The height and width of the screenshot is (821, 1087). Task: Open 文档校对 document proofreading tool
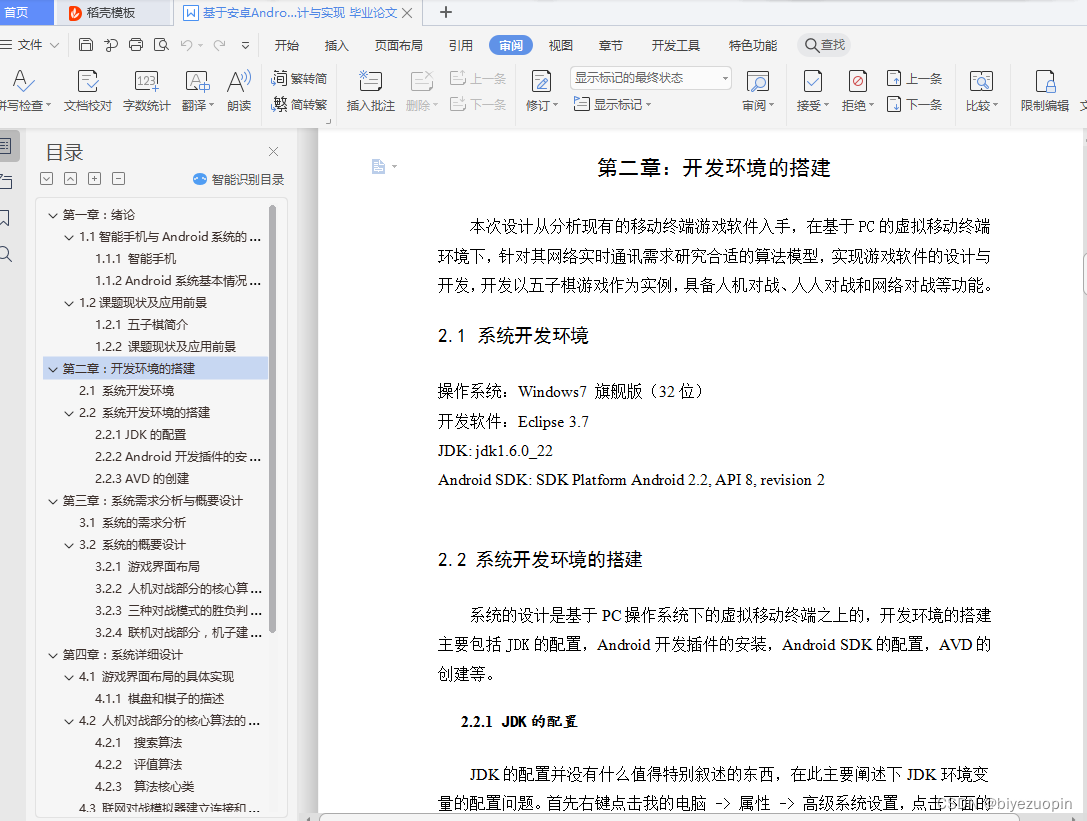click(88, 91)
